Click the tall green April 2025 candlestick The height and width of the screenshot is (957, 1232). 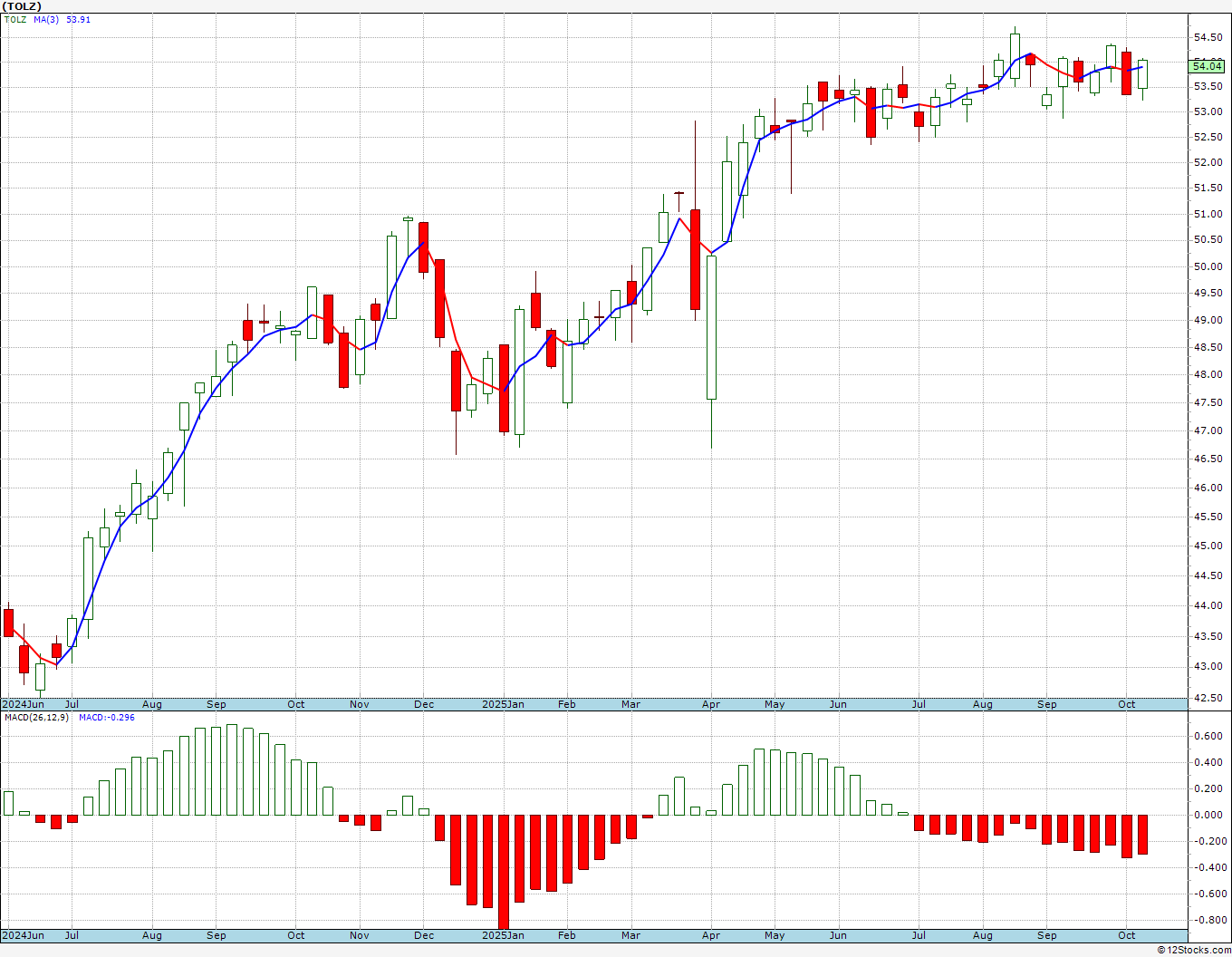712,327
